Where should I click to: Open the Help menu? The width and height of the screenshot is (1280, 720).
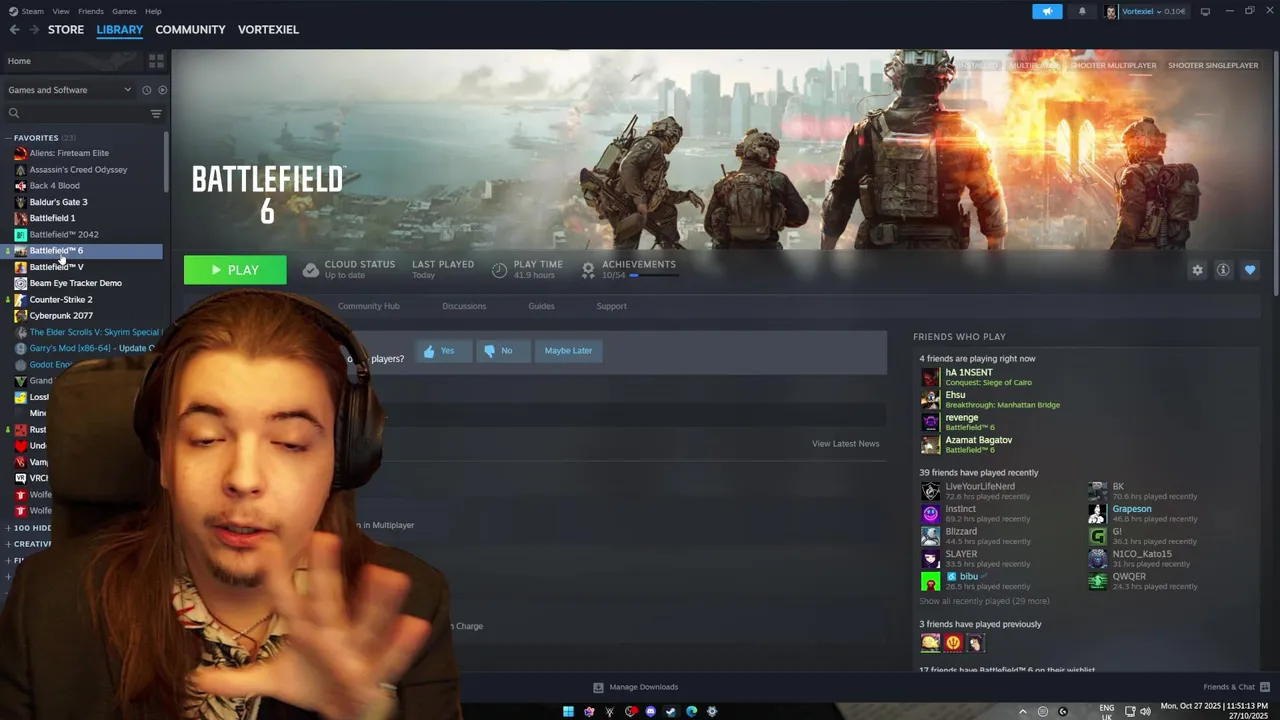tap(153, 11)
